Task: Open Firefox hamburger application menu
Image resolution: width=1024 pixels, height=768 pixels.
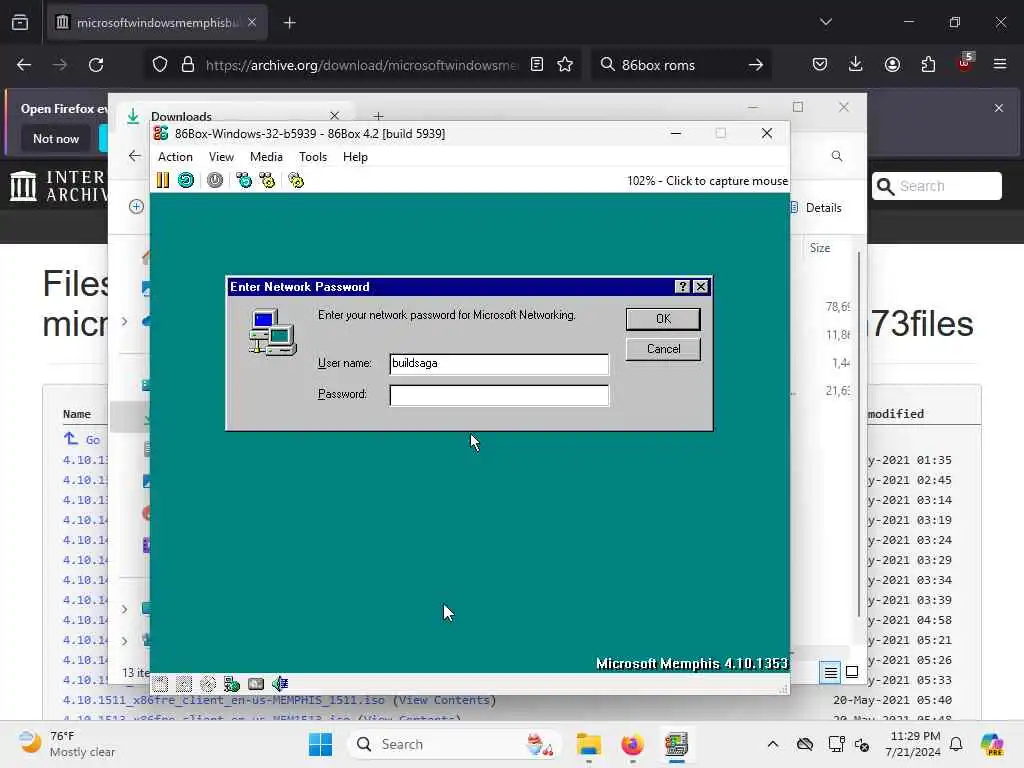Action: click(1000, 65)
